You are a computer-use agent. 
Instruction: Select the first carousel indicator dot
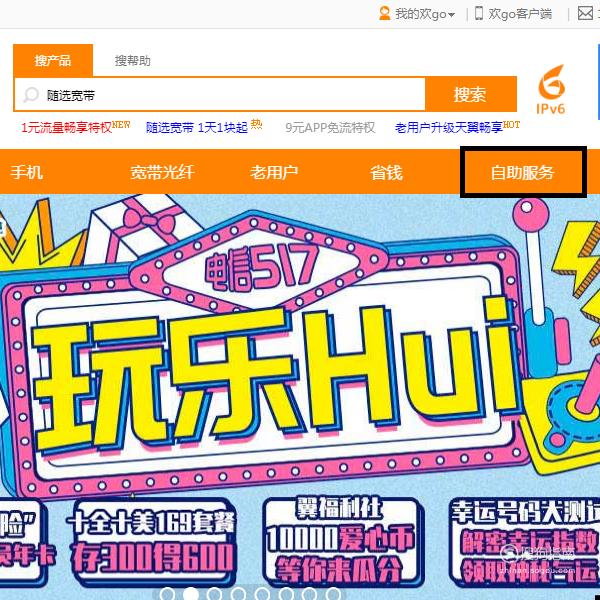point(167,594)
